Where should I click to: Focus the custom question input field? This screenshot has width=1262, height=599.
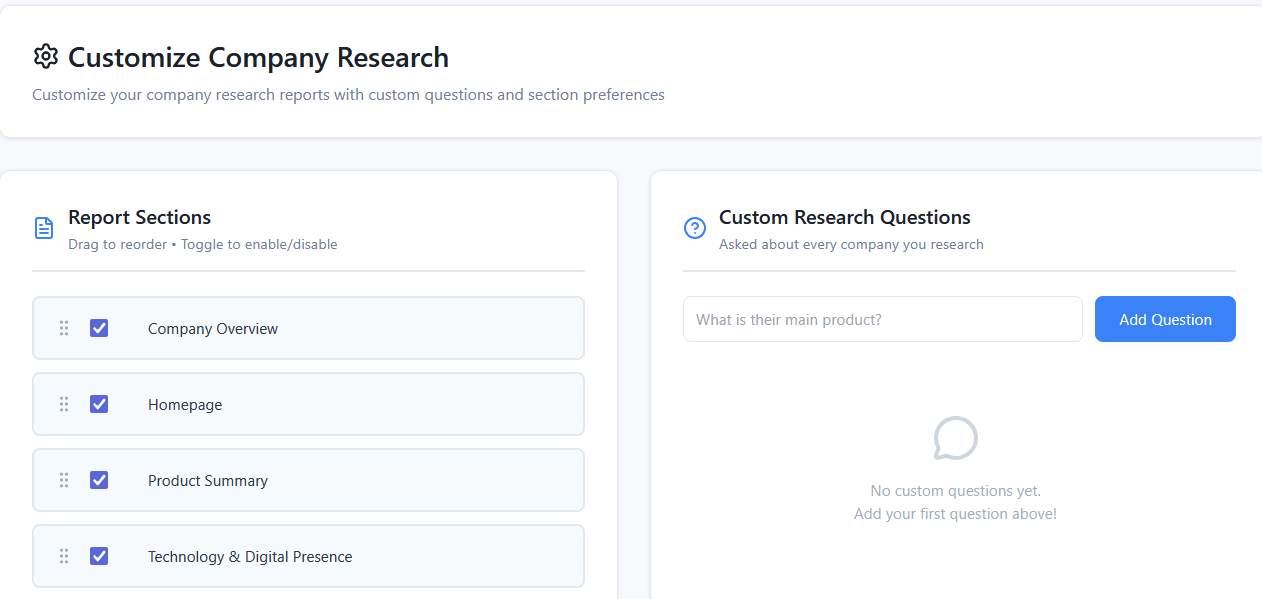tap(882, 319)
